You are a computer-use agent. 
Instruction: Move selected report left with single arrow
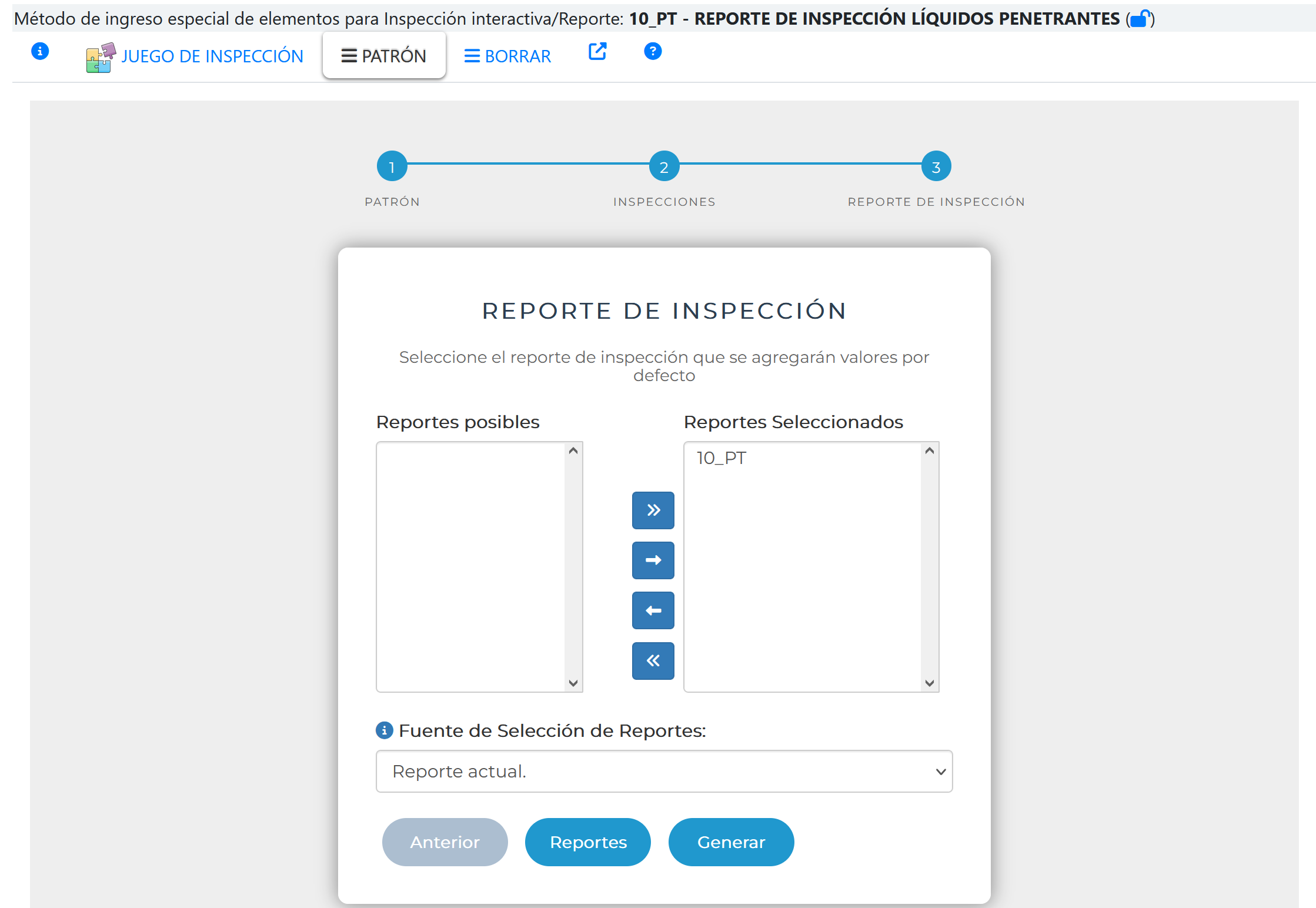tap(653, 610)
